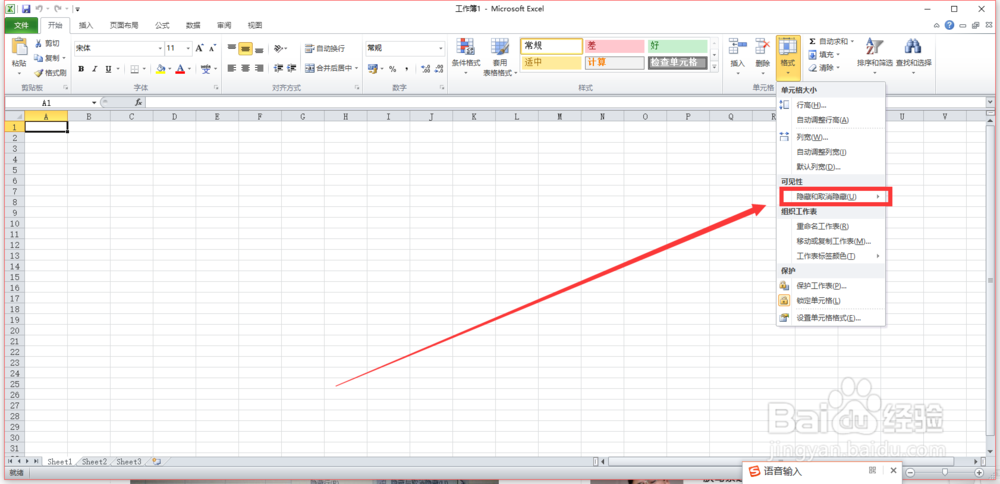Expand 工作表标签颜色 submenu
1000x484 pixels.
pyautogui.click(x=830, y=256)
